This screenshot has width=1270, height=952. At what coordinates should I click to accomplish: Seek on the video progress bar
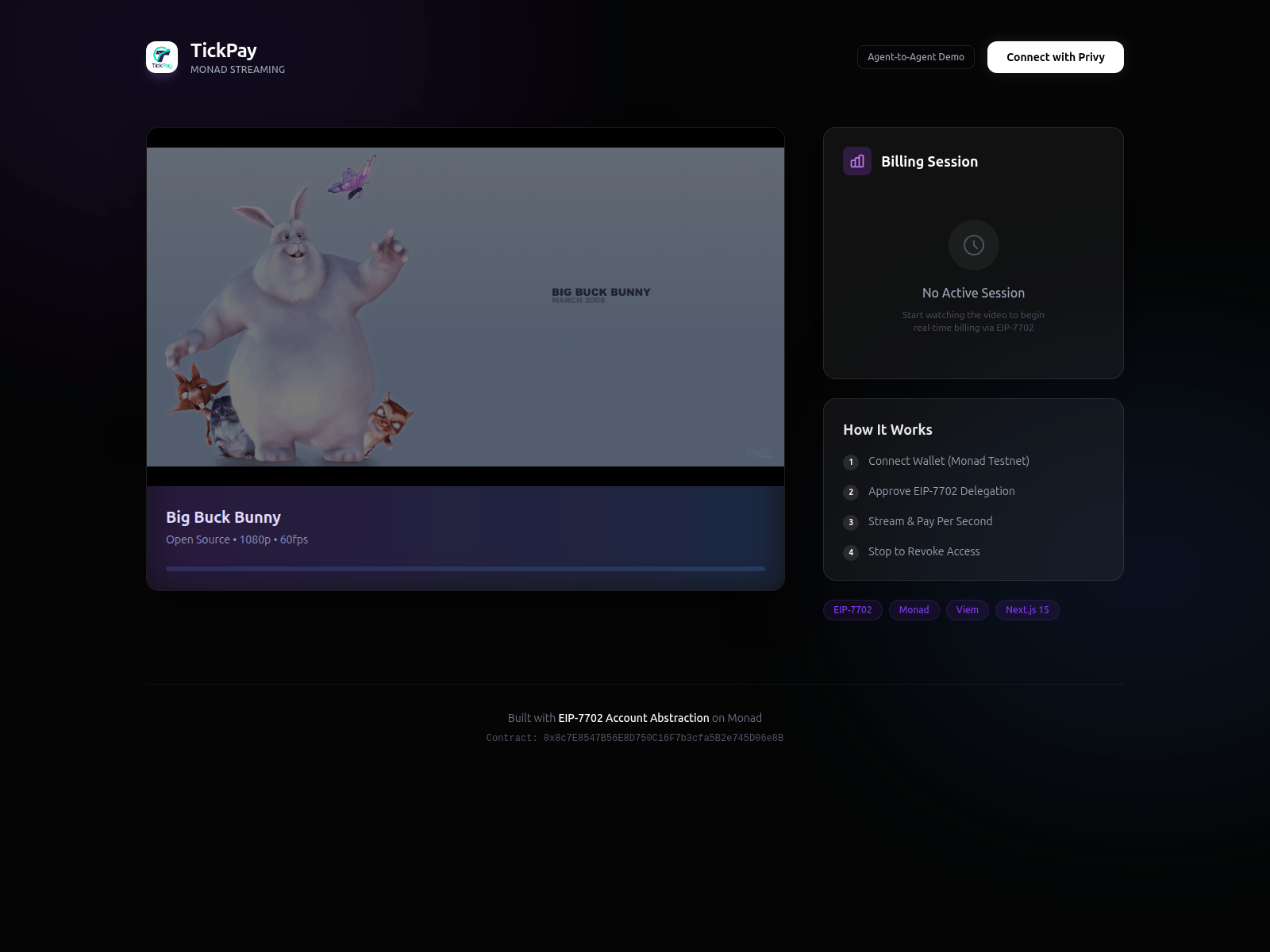(465, 569)
